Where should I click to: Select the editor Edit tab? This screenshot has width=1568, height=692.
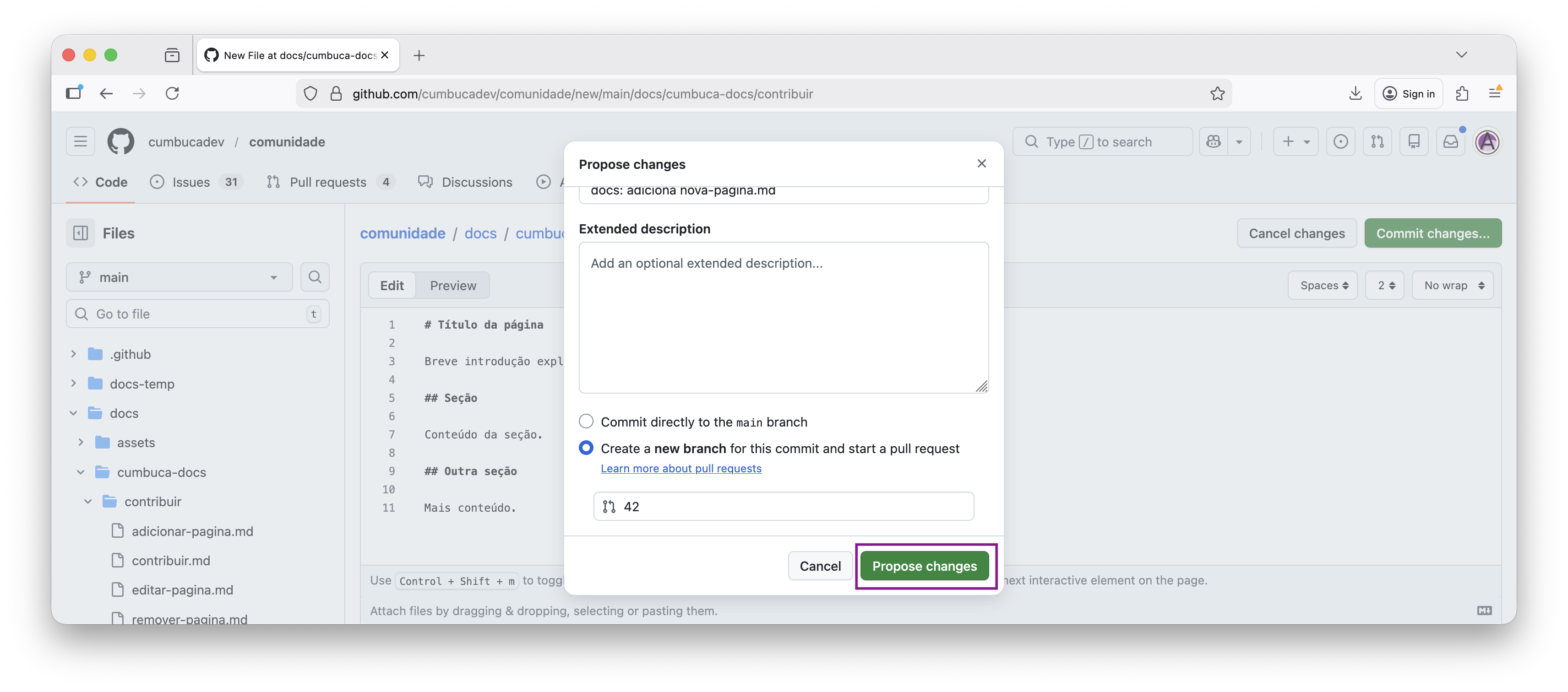pos(392,285)
